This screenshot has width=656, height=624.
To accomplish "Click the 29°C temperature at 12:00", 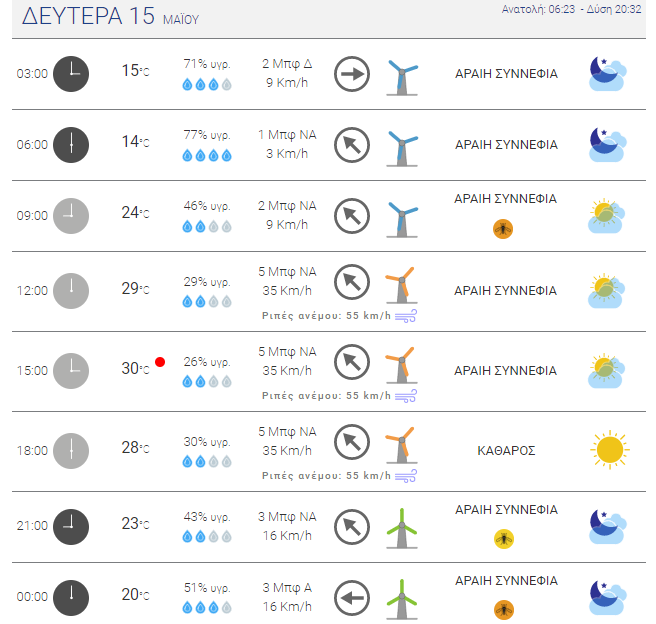I will (135, 288).
